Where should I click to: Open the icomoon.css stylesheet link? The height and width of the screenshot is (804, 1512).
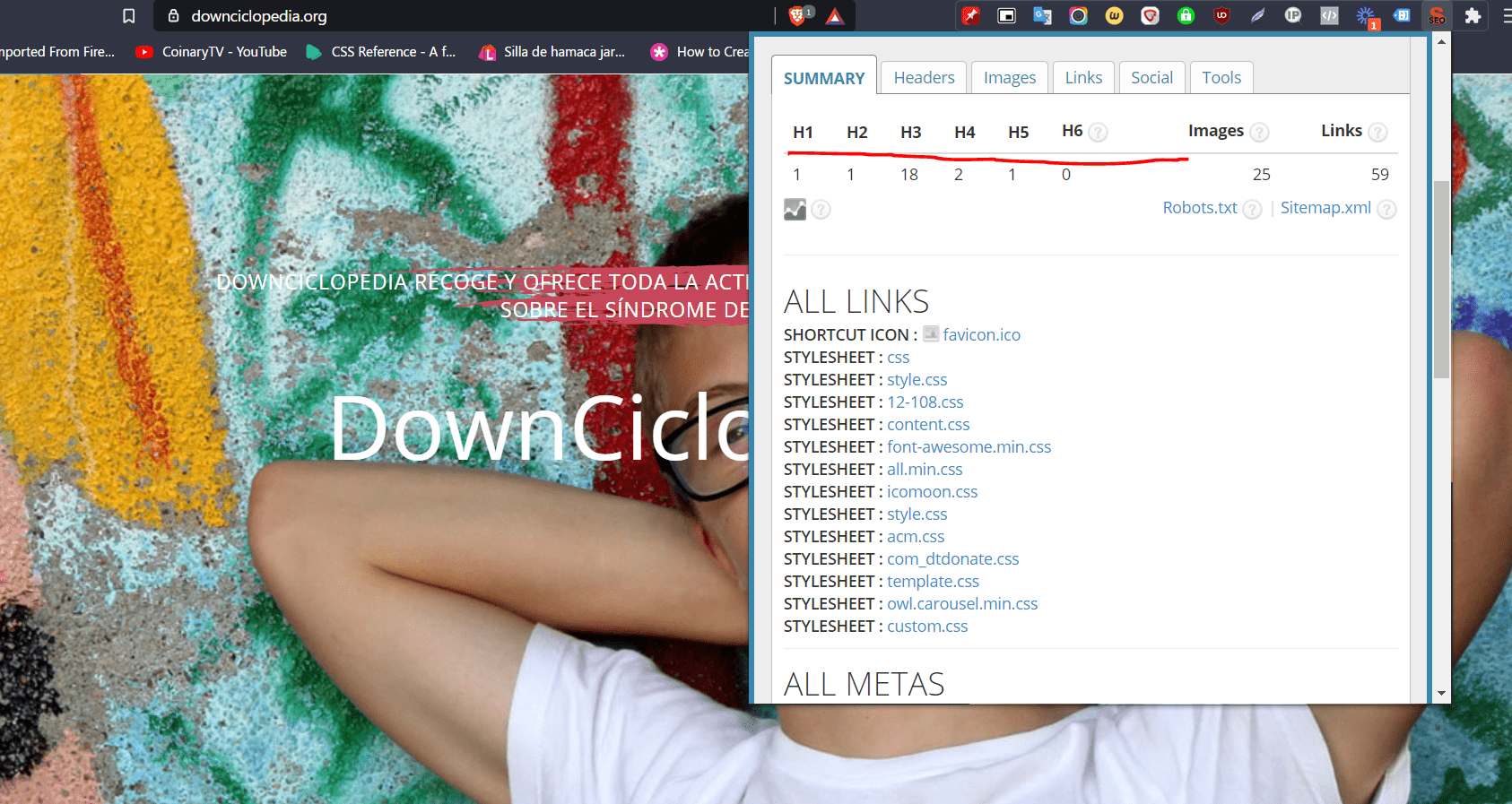coord(933,492)
